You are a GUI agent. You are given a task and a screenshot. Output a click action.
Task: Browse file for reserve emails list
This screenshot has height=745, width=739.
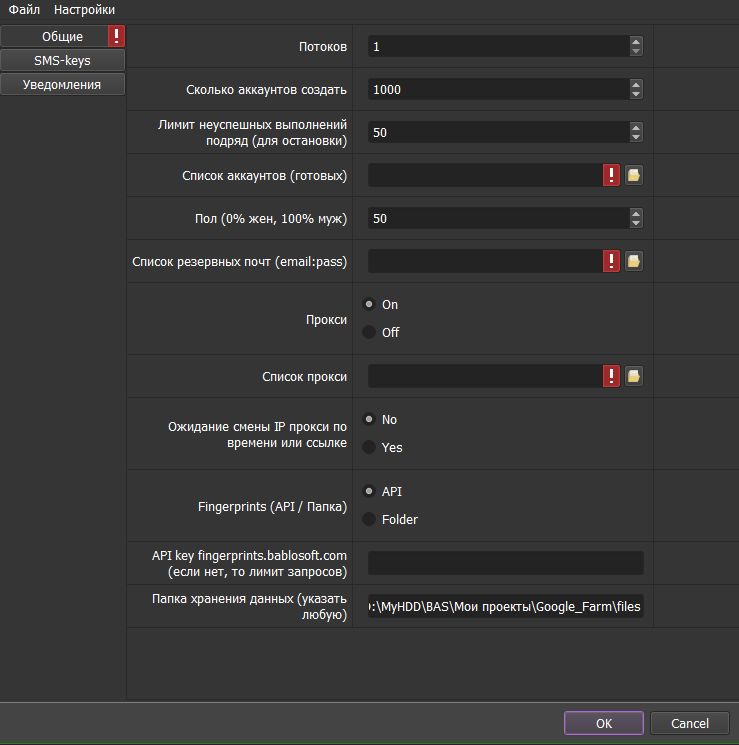point(633,261)
